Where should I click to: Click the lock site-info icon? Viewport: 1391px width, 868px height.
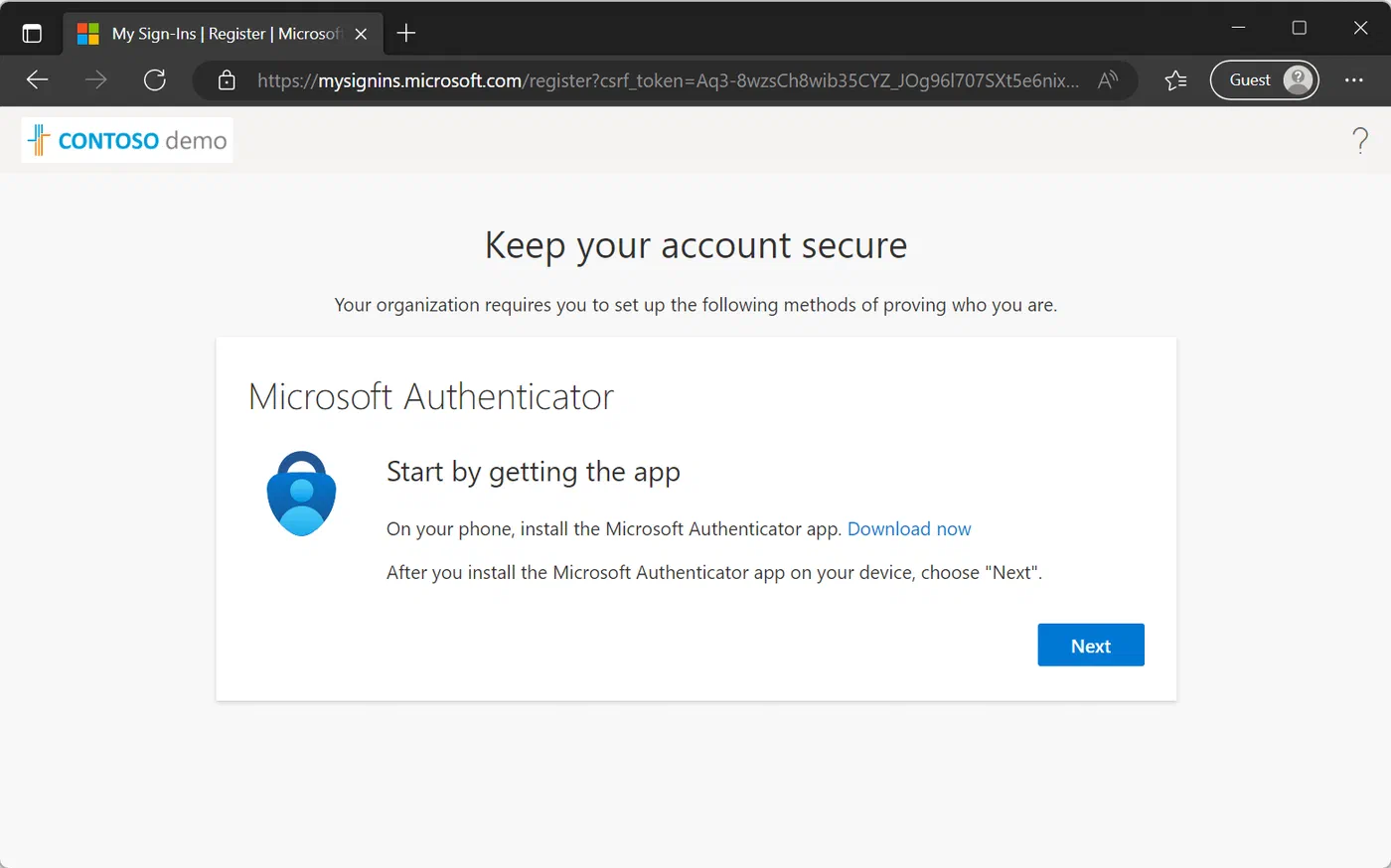[227, 80]
